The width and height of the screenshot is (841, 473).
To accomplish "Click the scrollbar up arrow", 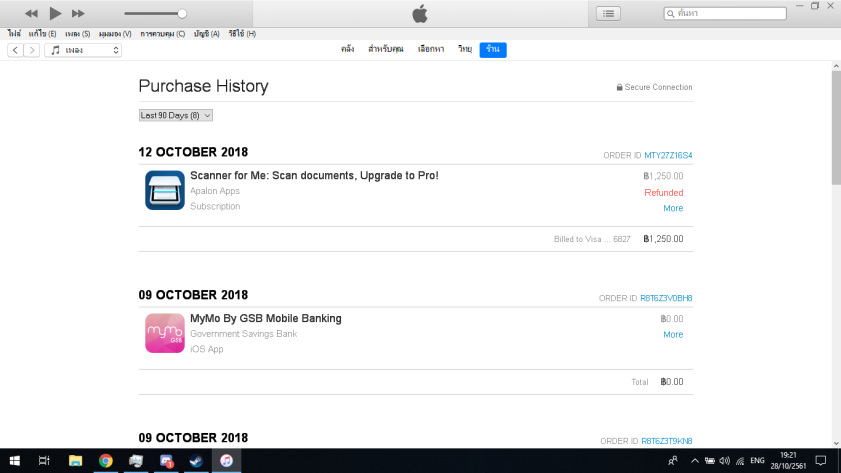I will (836, 66).
